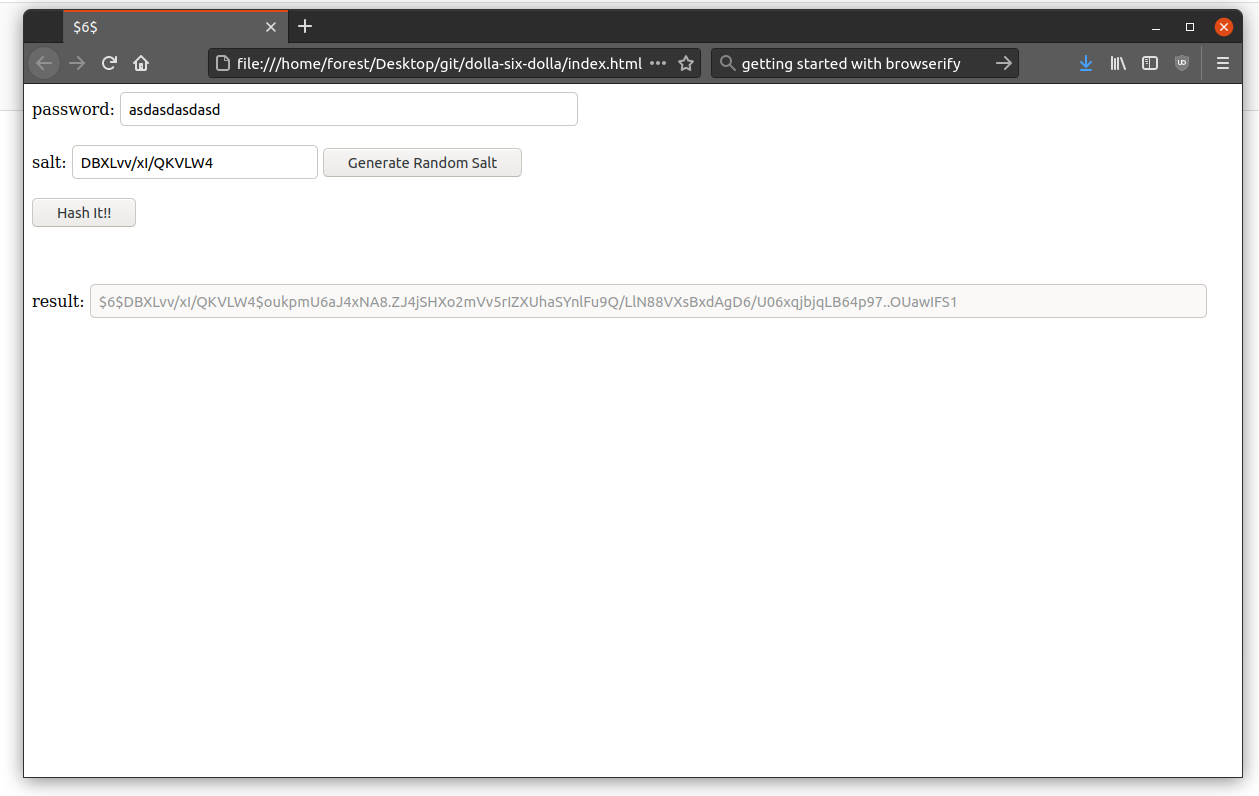1259x796 pixels.
Task: Open the browser home page icon
Action: pyautogui.click(x=141, y=63)
